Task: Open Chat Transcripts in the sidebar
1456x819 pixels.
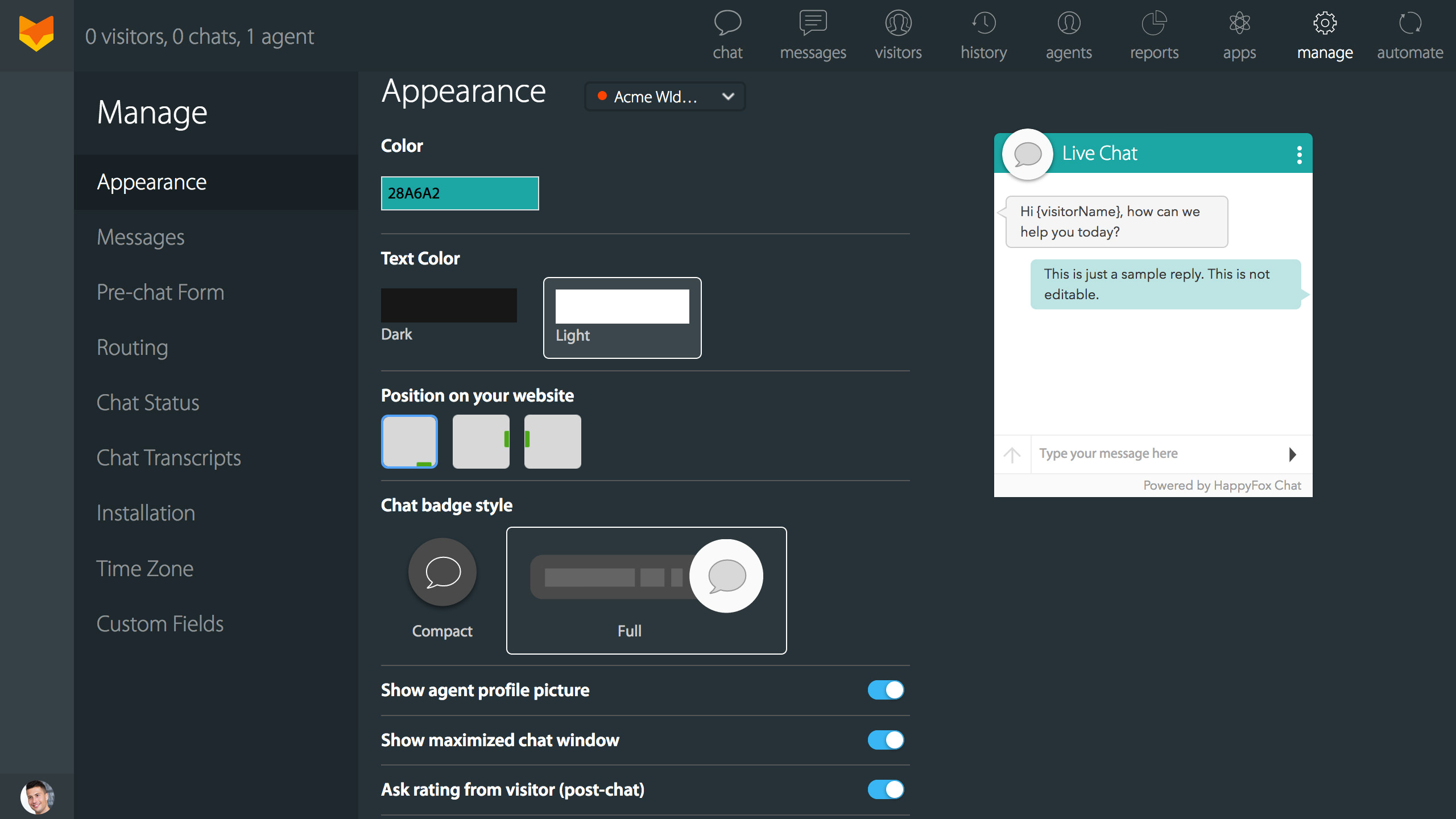Action: [169, 458]
